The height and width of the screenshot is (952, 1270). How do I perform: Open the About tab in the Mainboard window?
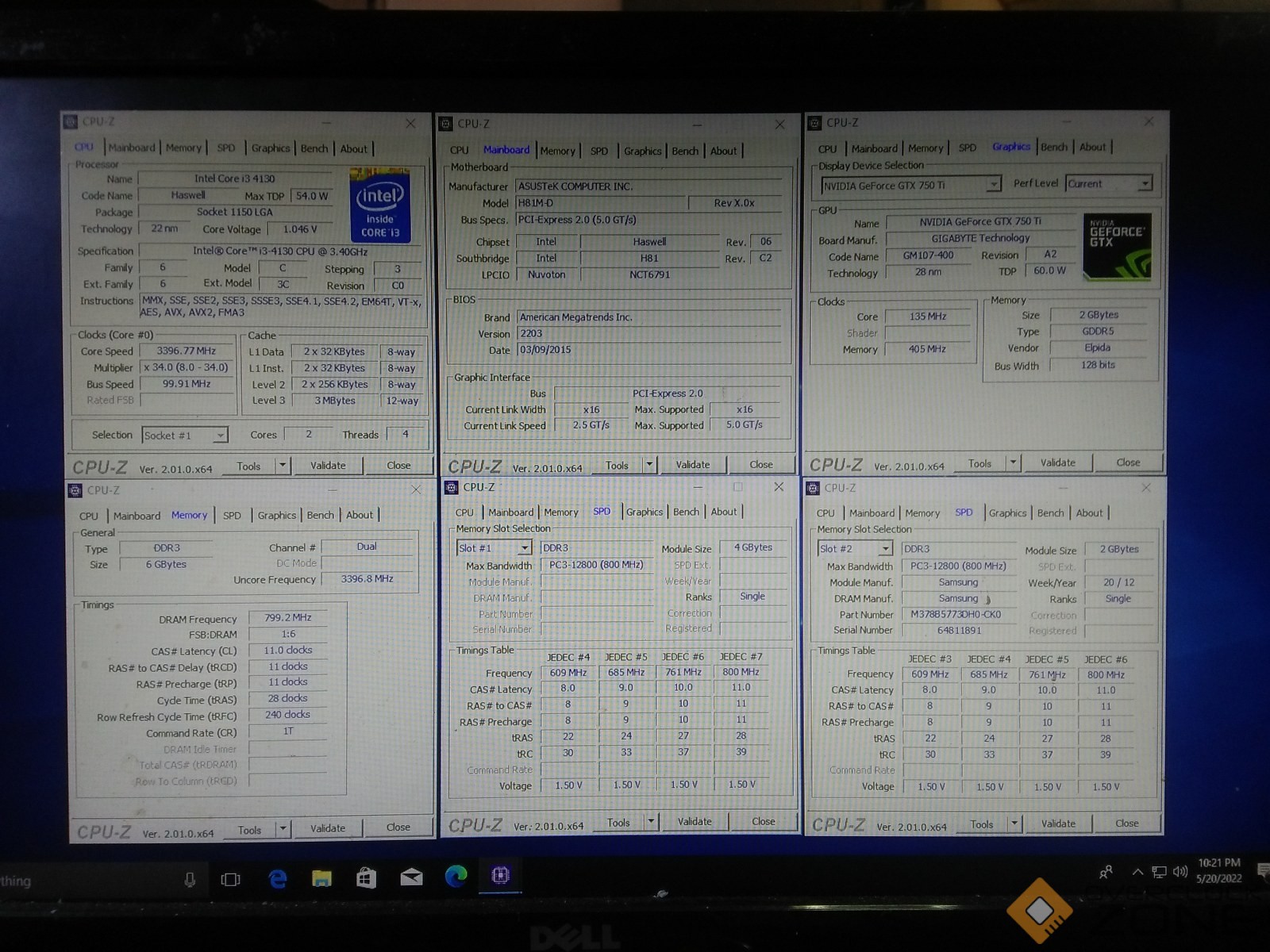(x=723, y=151)
